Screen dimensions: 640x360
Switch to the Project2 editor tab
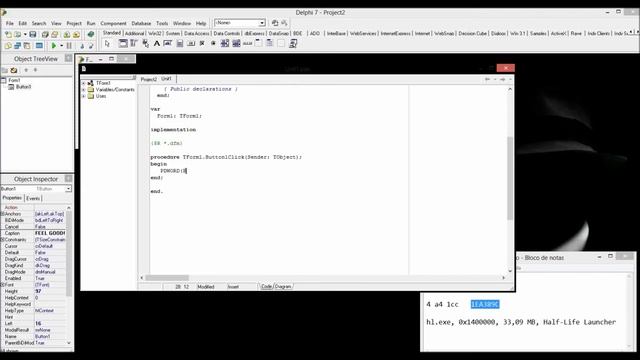click(x=149, y=79)
